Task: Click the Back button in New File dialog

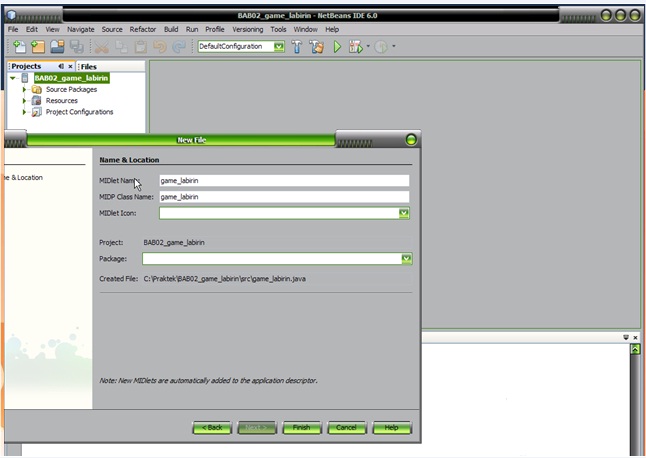Action: click(x=212, y=428)
